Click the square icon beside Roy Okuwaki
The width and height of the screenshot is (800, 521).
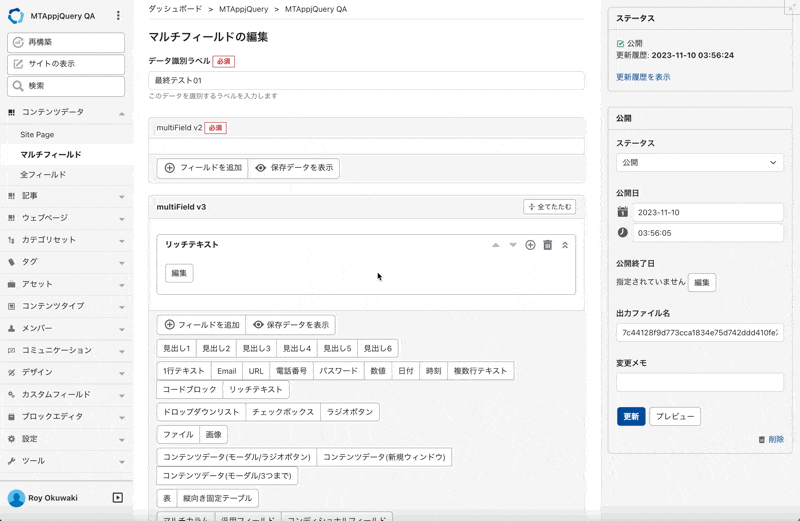(x=117, y=498)
